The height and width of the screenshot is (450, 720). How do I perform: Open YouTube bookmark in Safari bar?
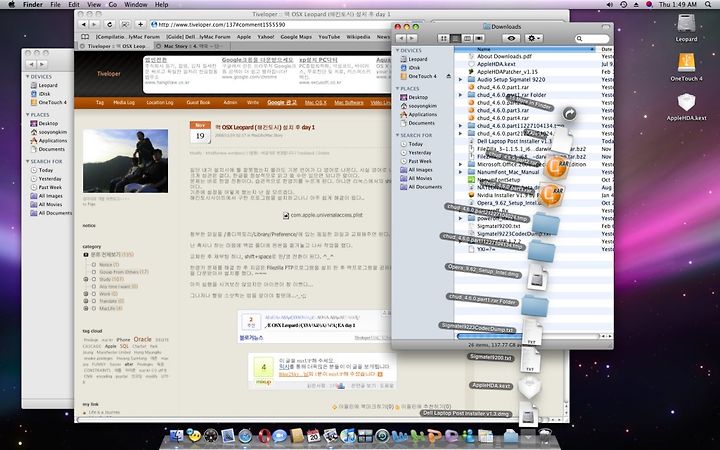[x=329, y=37]
